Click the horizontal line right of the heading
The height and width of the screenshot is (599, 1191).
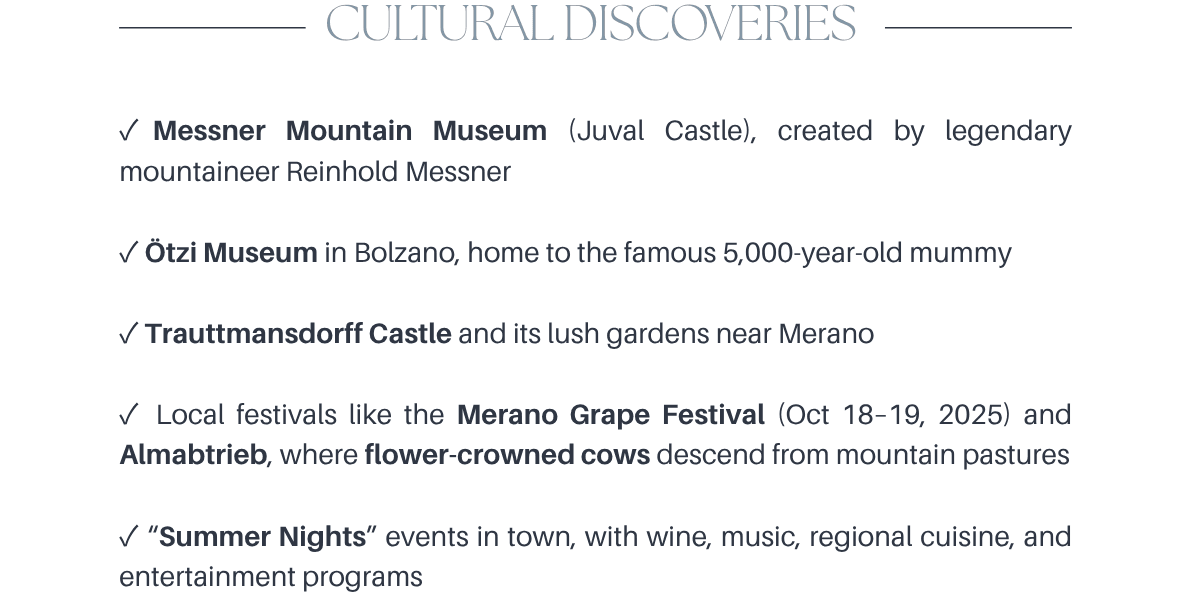pos(978,27)
